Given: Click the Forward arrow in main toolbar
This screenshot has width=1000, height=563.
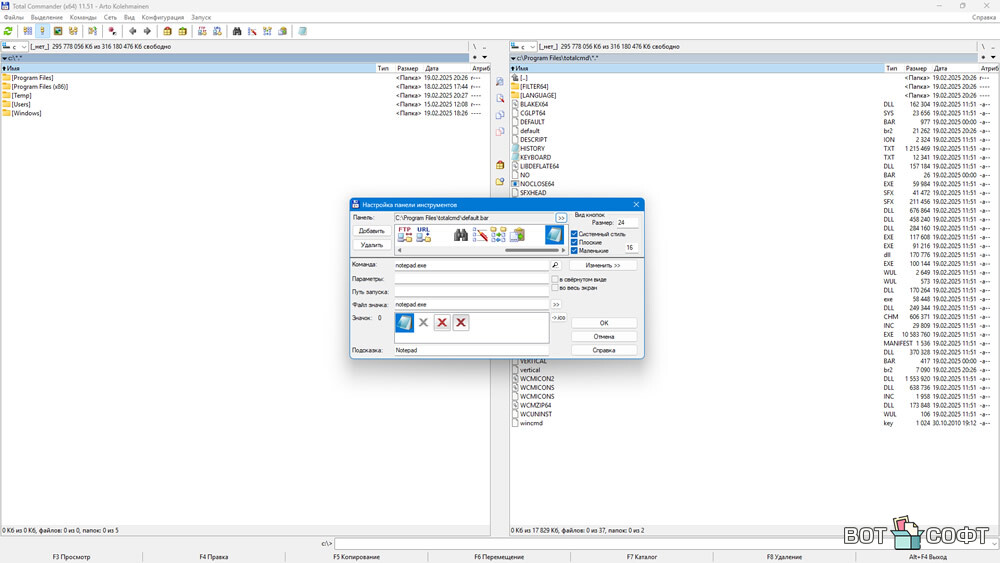Looking at the screenshot, I should [x=147, y=31].
